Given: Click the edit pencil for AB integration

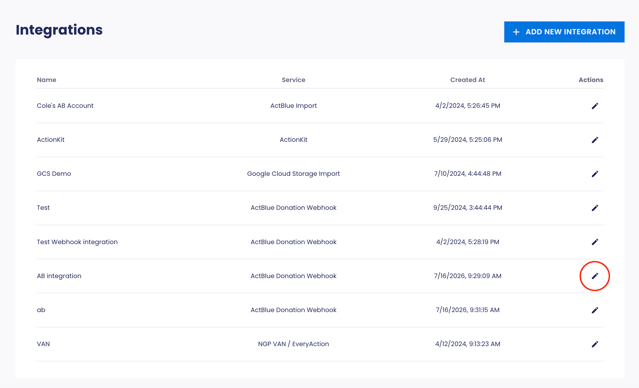Looking at the screenshot, I should pyautogui.click(x=595, y=276).
